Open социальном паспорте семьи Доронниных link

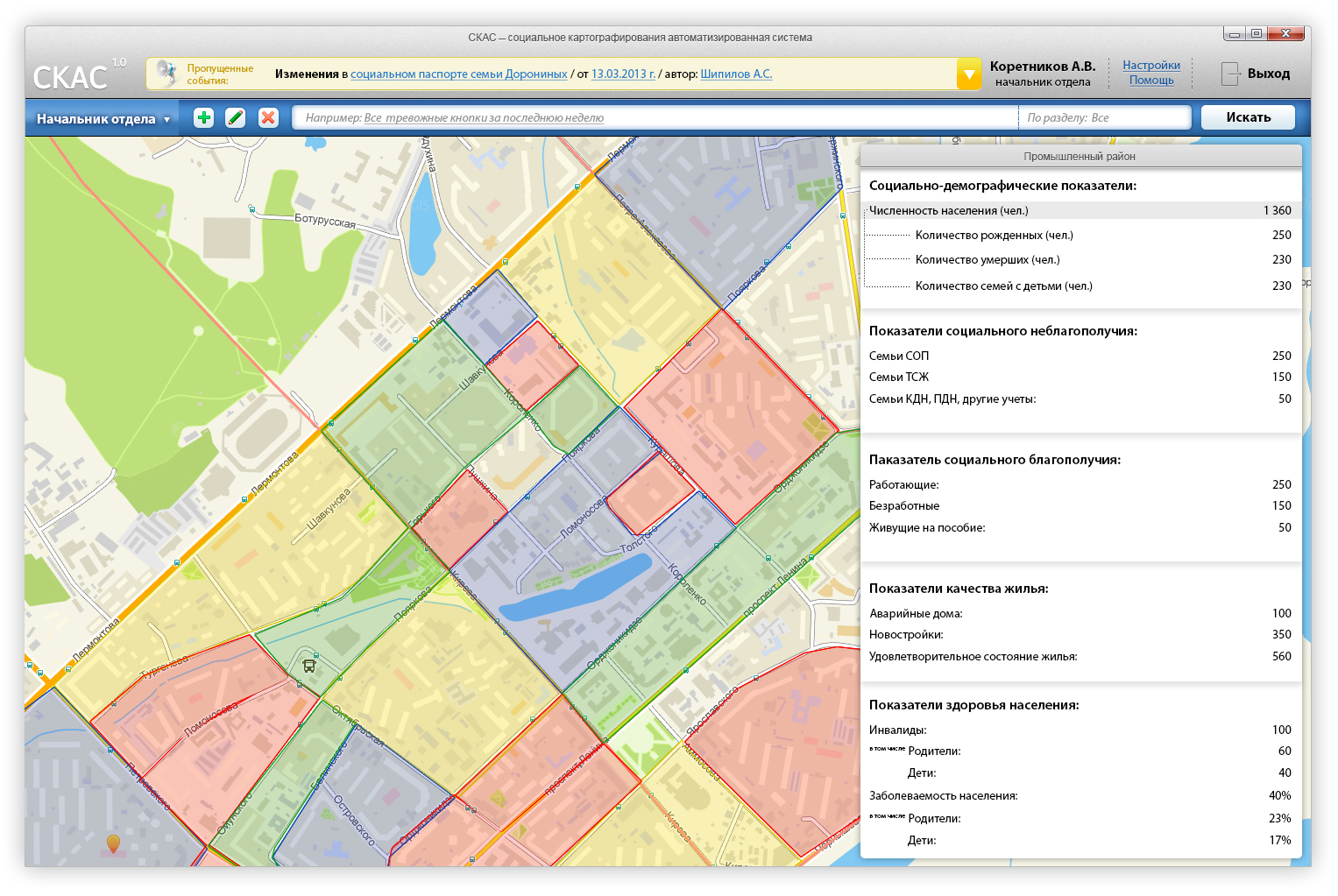pos(459,74)
